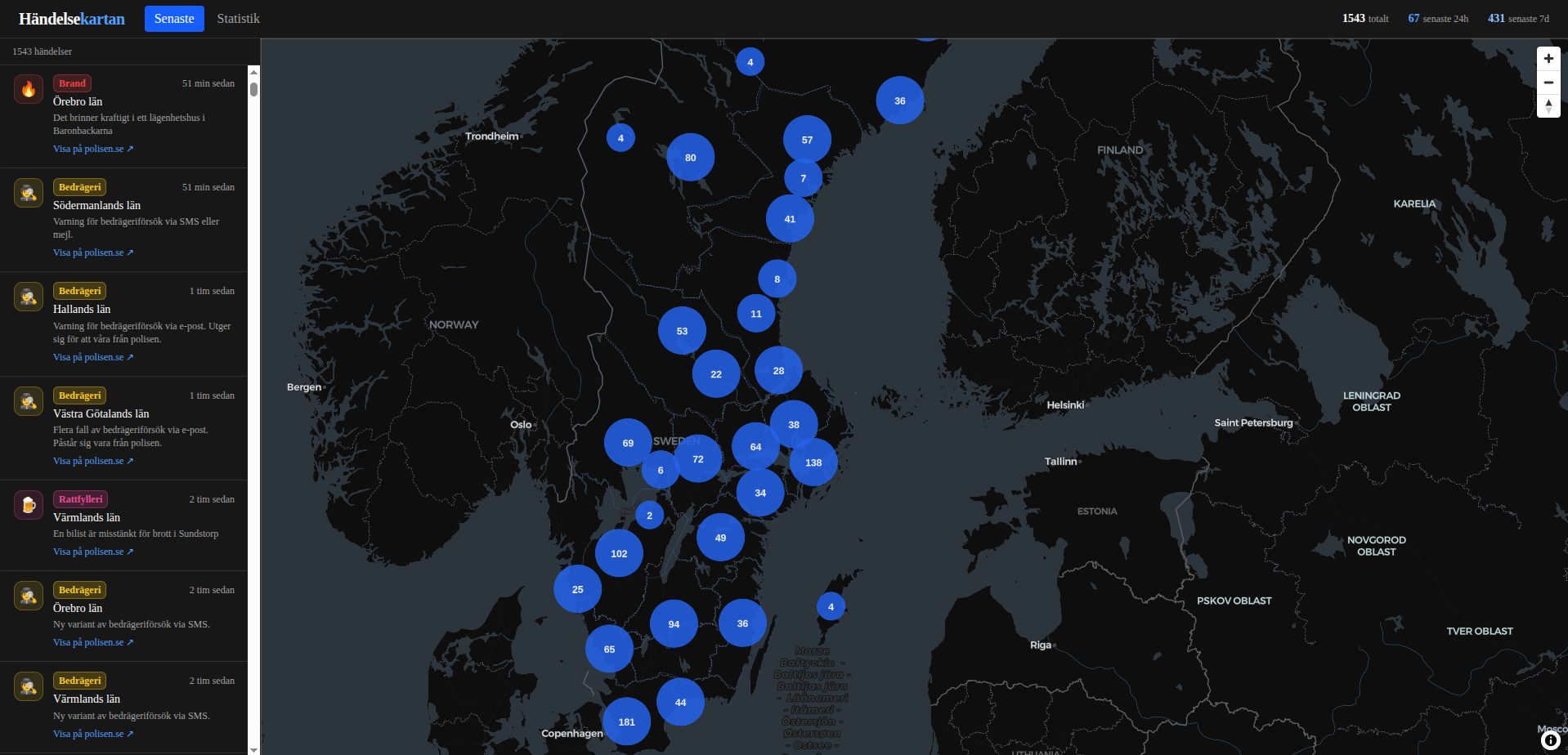Open polisen.se link for Örebro län Brand

coord(93,149)
